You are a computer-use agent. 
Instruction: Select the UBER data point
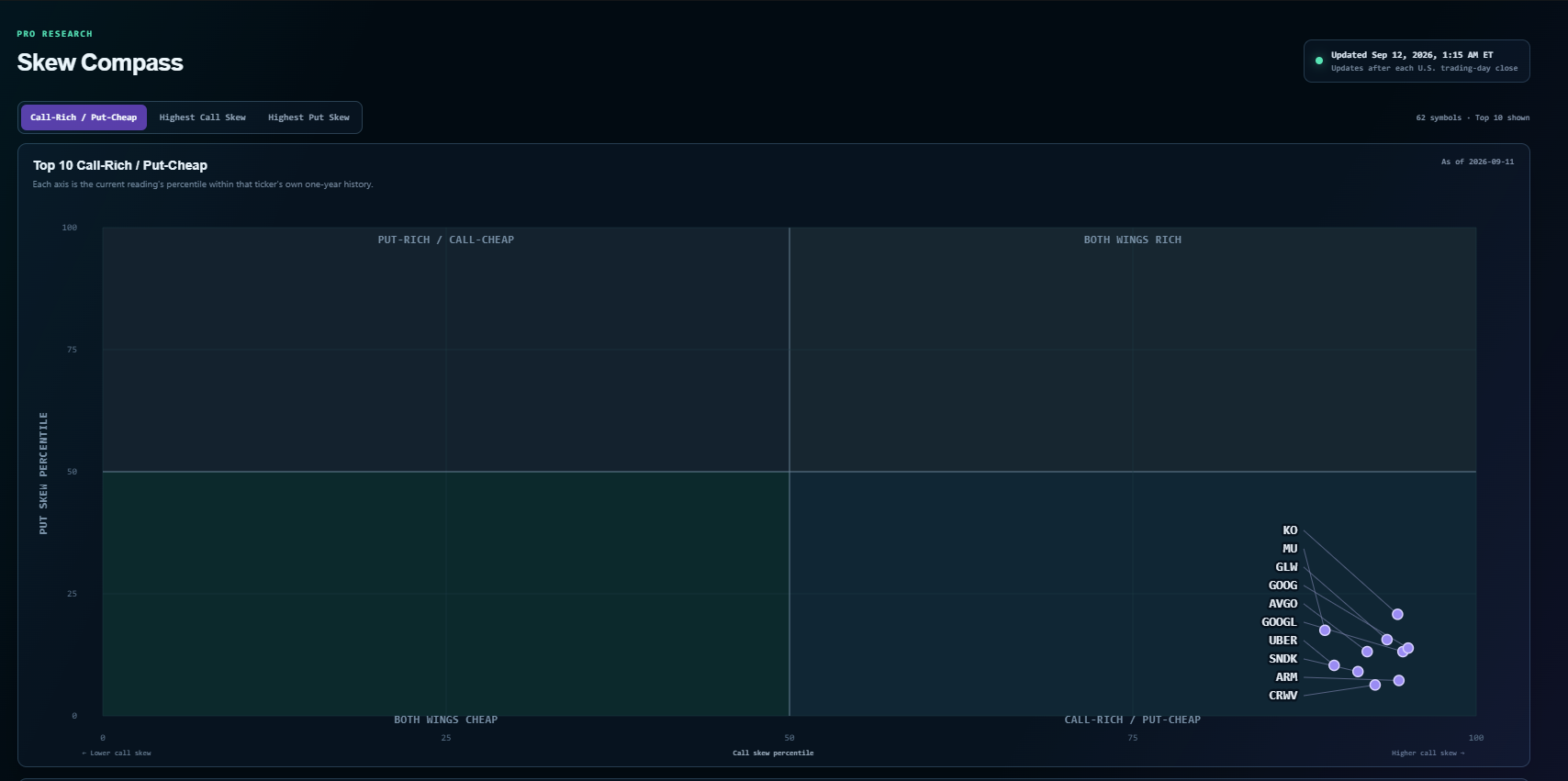click(x=1334, y=665)
